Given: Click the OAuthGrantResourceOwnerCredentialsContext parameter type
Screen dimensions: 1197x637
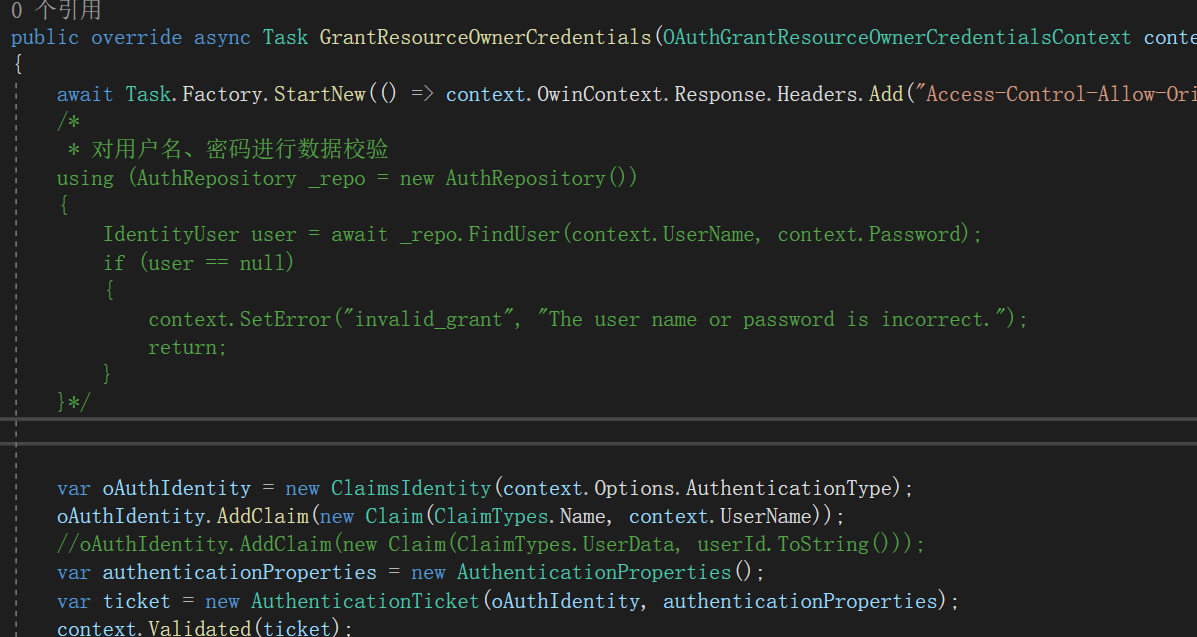Looking at the screenshot, I should pyautogui.click(x=897, y=37).
